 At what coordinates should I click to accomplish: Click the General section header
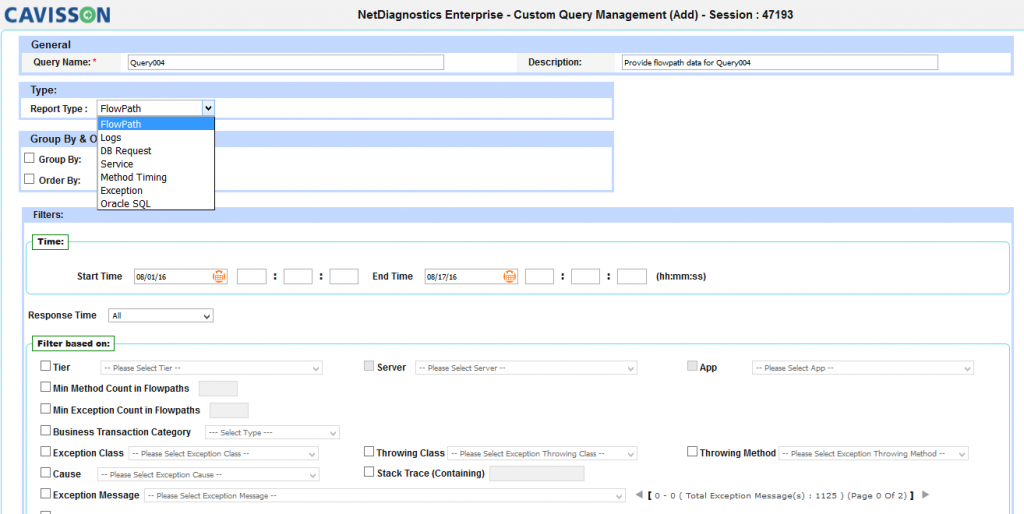point(516,44)
